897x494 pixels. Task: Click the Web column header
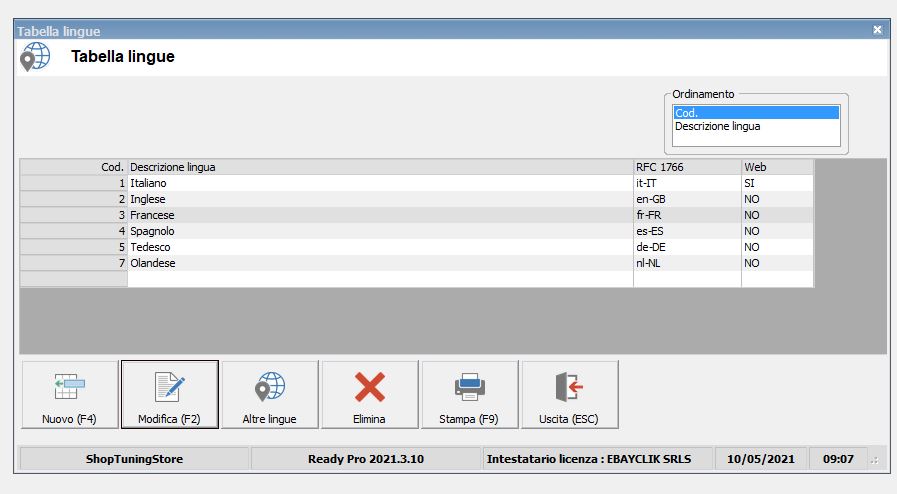[x=777, y=167]
